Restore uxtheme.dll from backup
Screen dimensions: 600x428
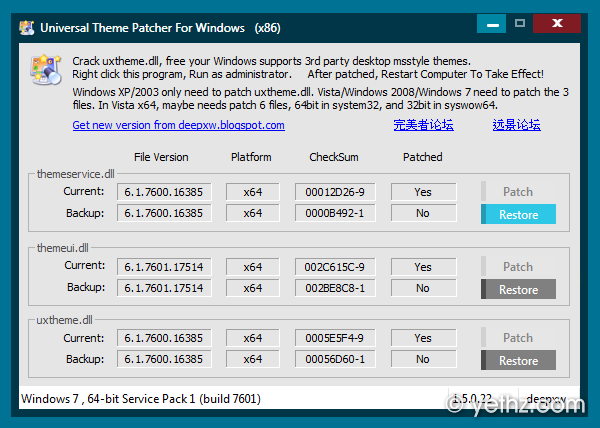point(518,361)
